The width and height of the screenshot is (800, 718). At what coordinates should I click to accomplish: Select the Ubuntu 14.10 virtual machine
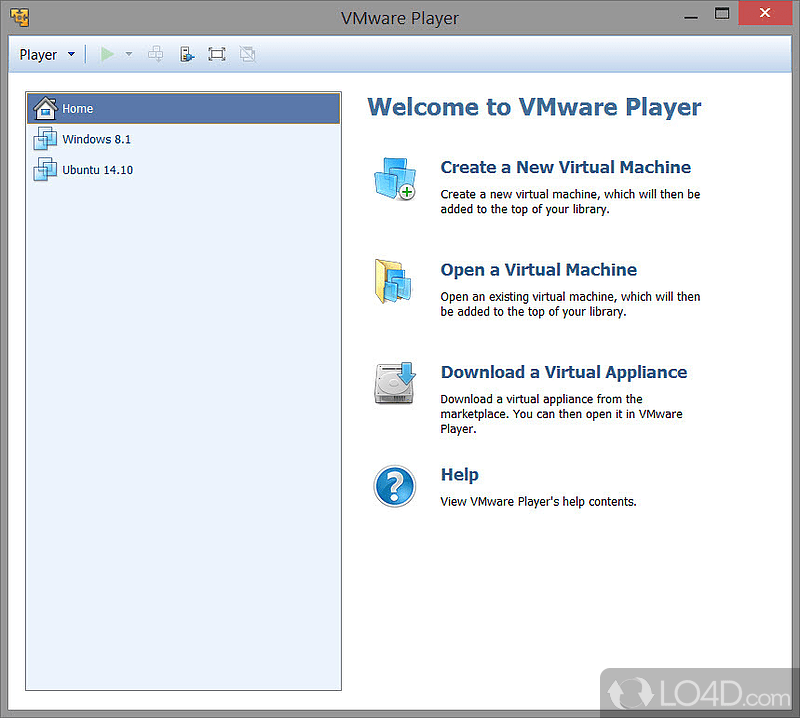184,169
